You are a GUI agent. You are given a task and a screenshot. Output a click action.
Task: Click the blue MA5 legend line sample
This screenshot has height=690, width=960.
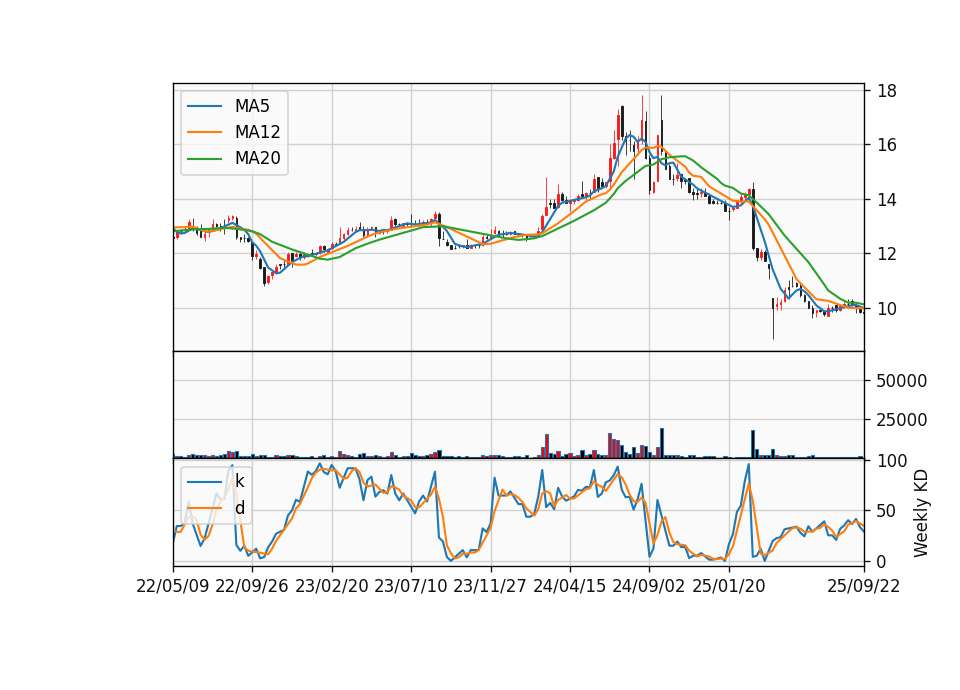(204, 106)
